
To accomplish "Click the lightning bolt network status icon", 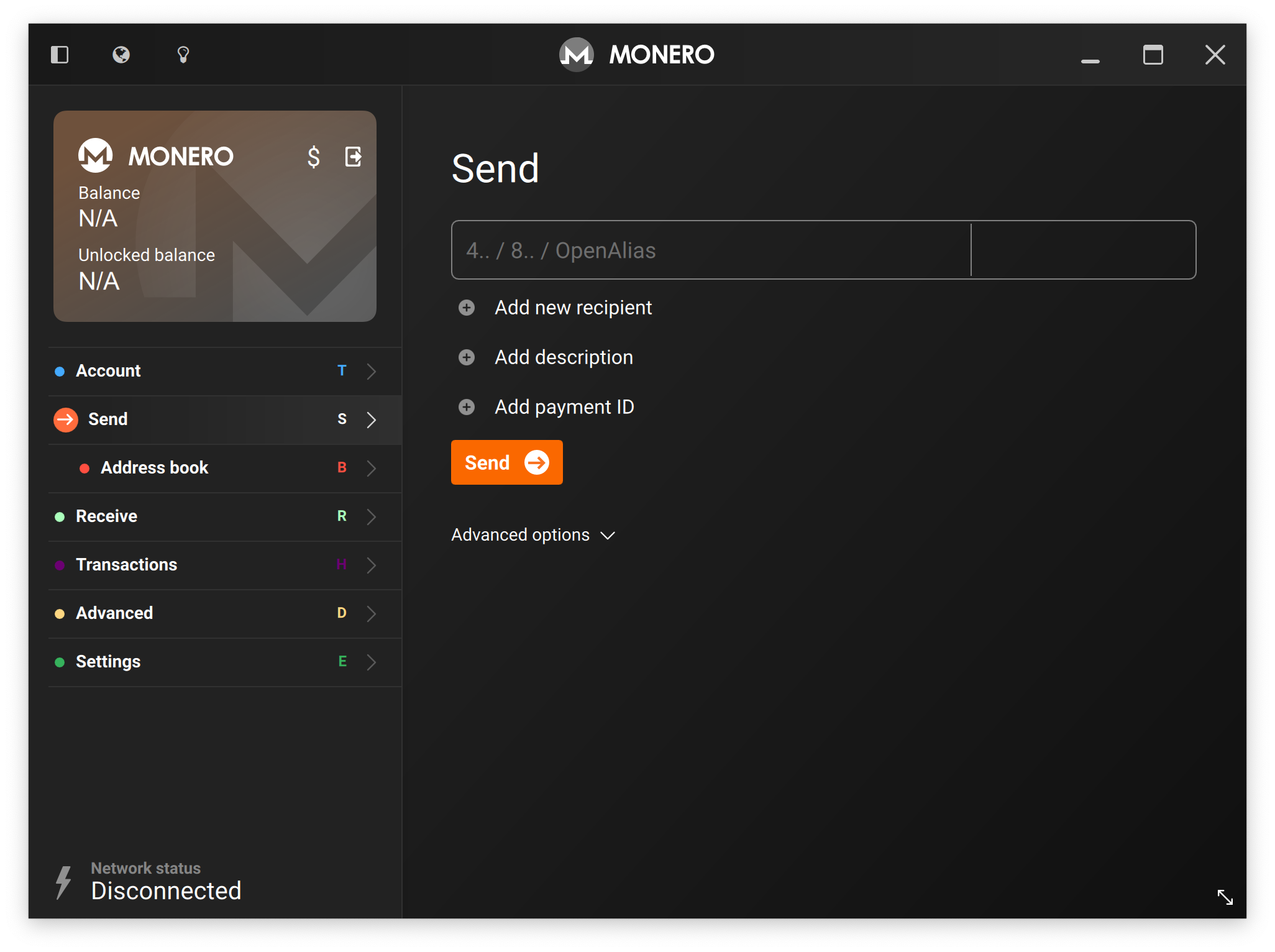I will click(63, 882).
